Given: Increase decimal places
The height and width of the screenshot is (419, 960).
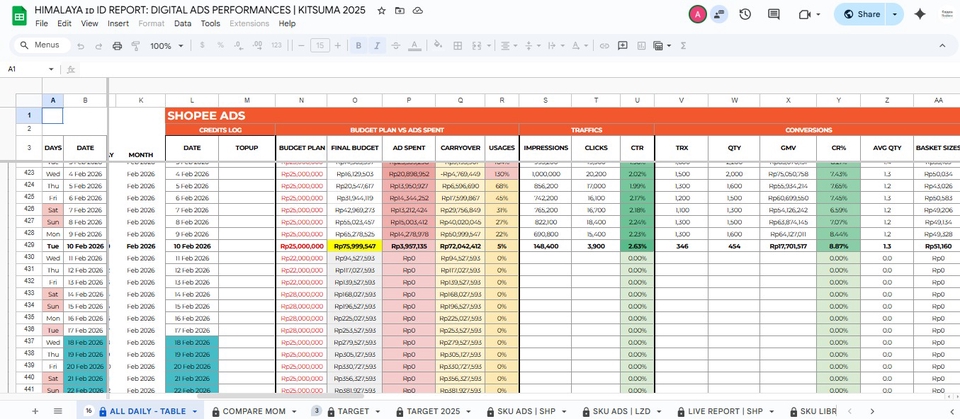Looking at the screenshot, I should (x=257, y=45).
